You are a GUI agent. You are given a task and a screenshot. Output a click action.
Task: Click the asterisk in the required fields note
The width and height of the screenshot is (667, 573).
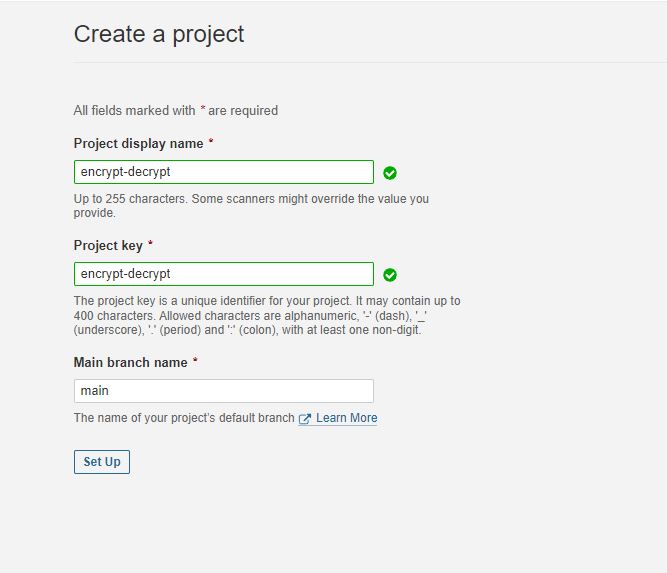203,108
